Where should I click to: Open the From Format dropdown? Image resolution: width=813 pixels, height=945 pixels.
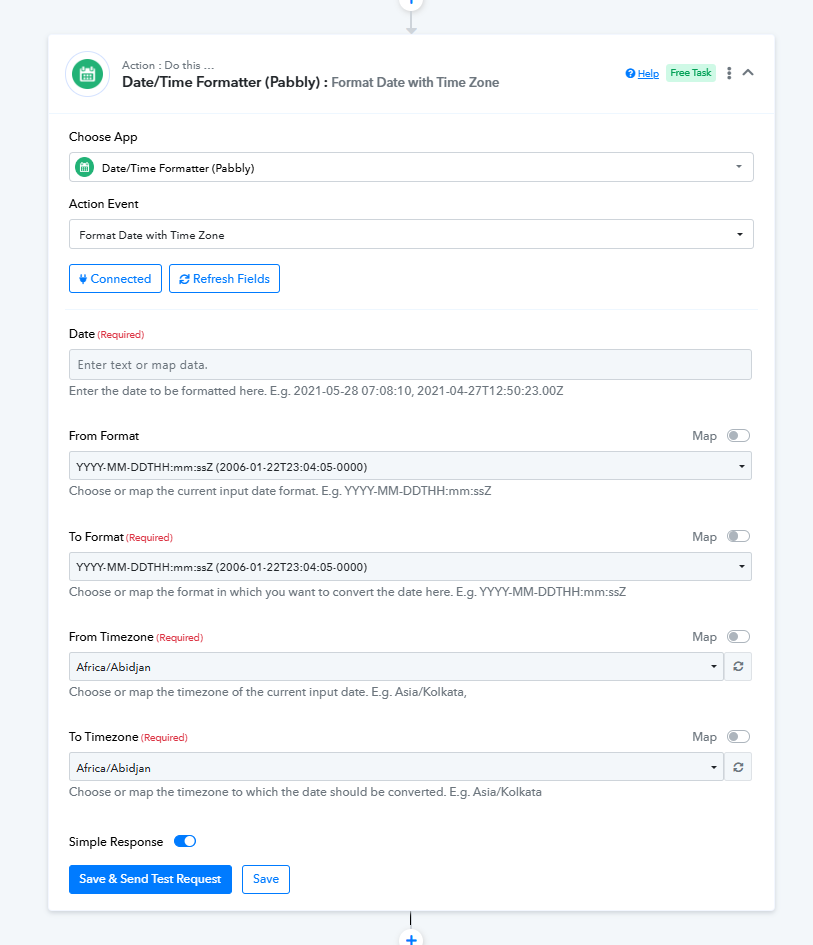tap(410, 466)
